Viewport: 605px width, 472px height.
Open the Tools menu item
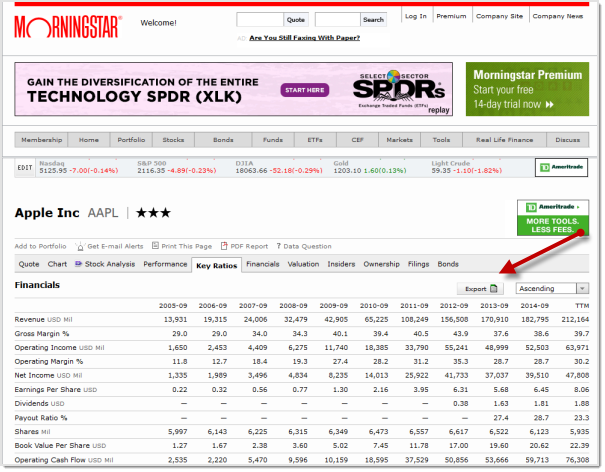click(x=441, y=140)
